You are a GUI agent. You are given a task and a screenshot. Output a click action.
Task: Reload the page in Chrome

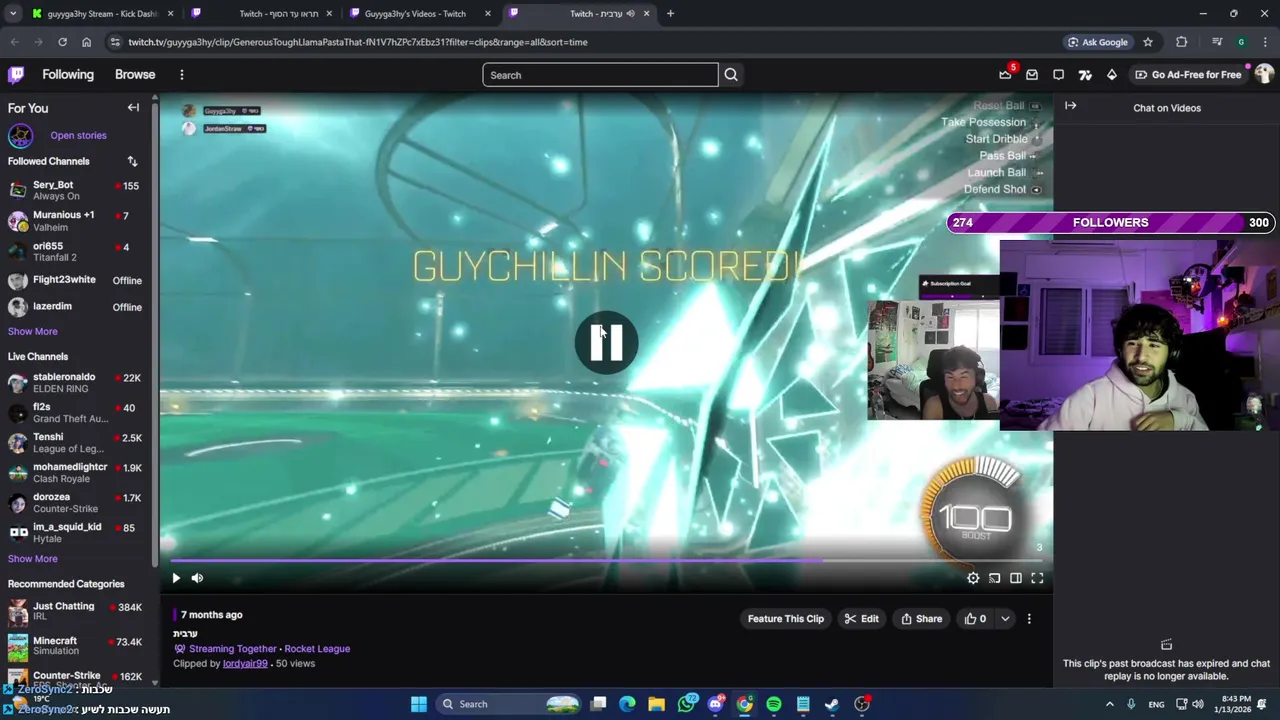[62, 42]
